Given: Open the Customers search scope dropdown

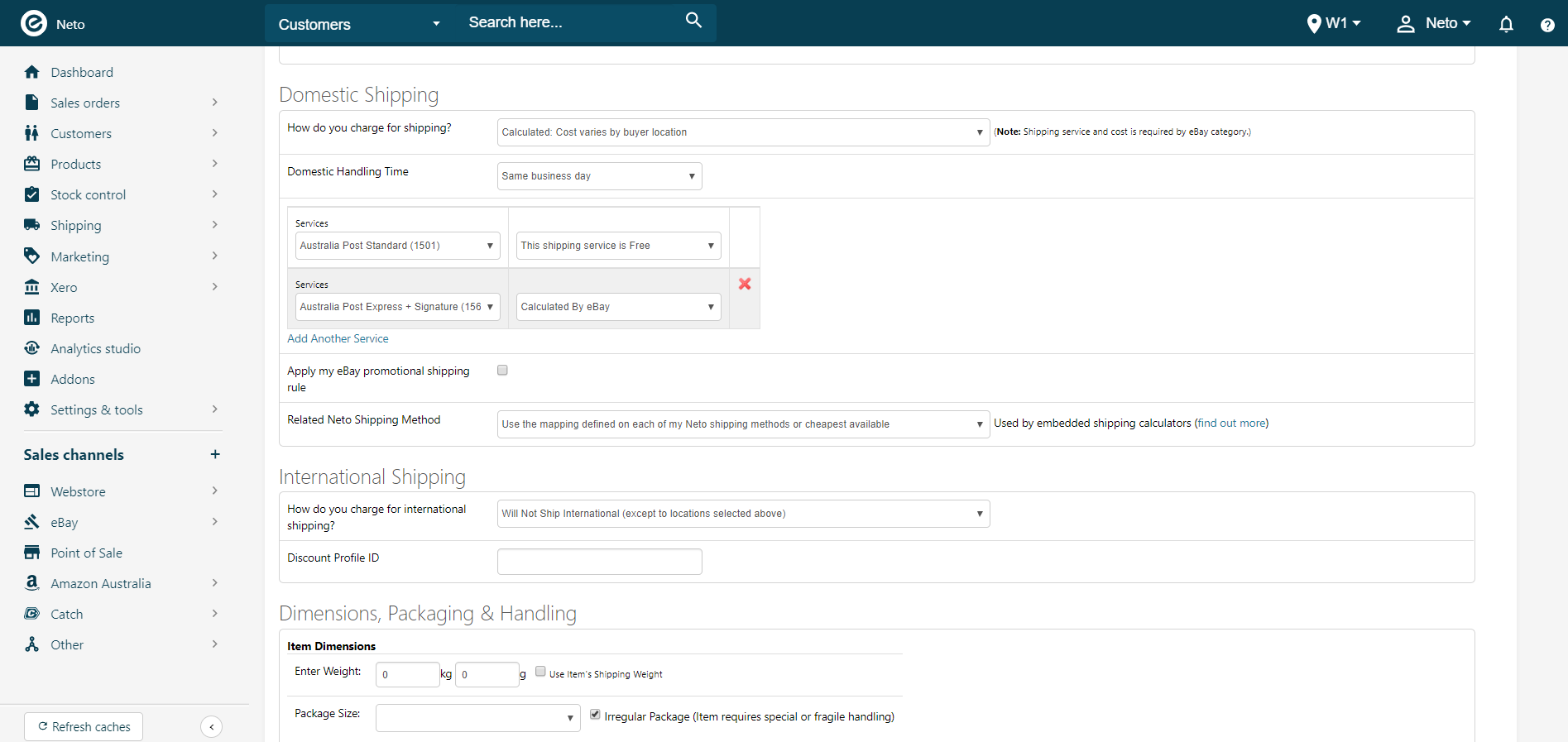Looking at the screenshot, I should [358, 24].
